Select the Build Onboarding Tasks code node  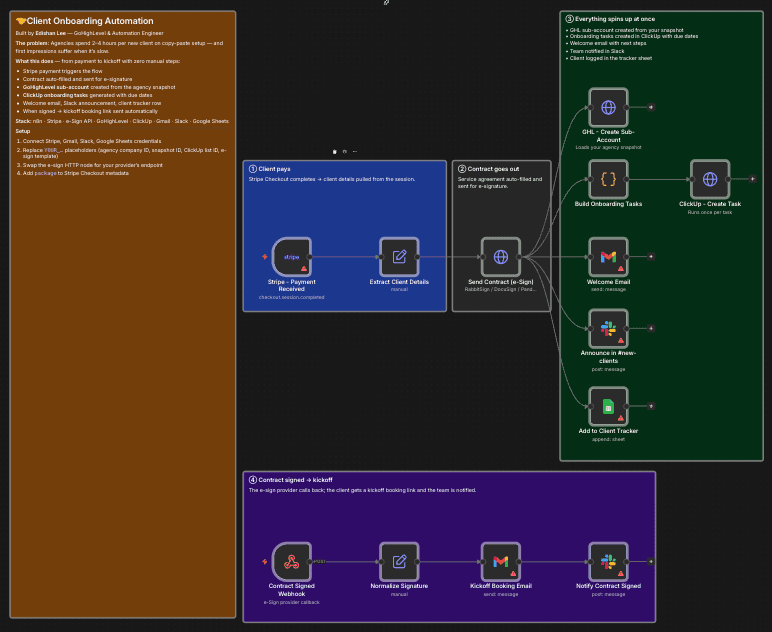tap(609, 179)
